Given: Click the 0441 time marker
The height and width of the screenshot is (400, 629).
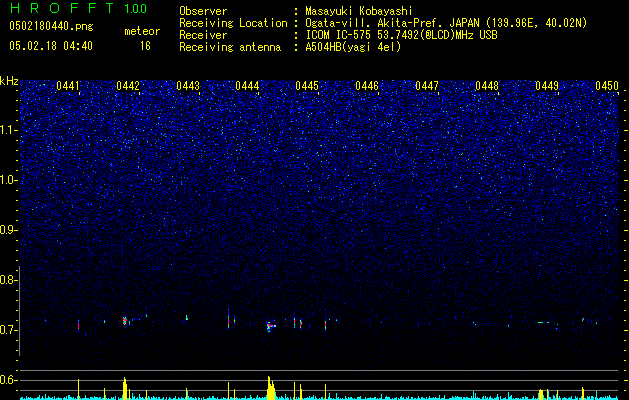Looking at the screenshot, I should tap(68, 85).
